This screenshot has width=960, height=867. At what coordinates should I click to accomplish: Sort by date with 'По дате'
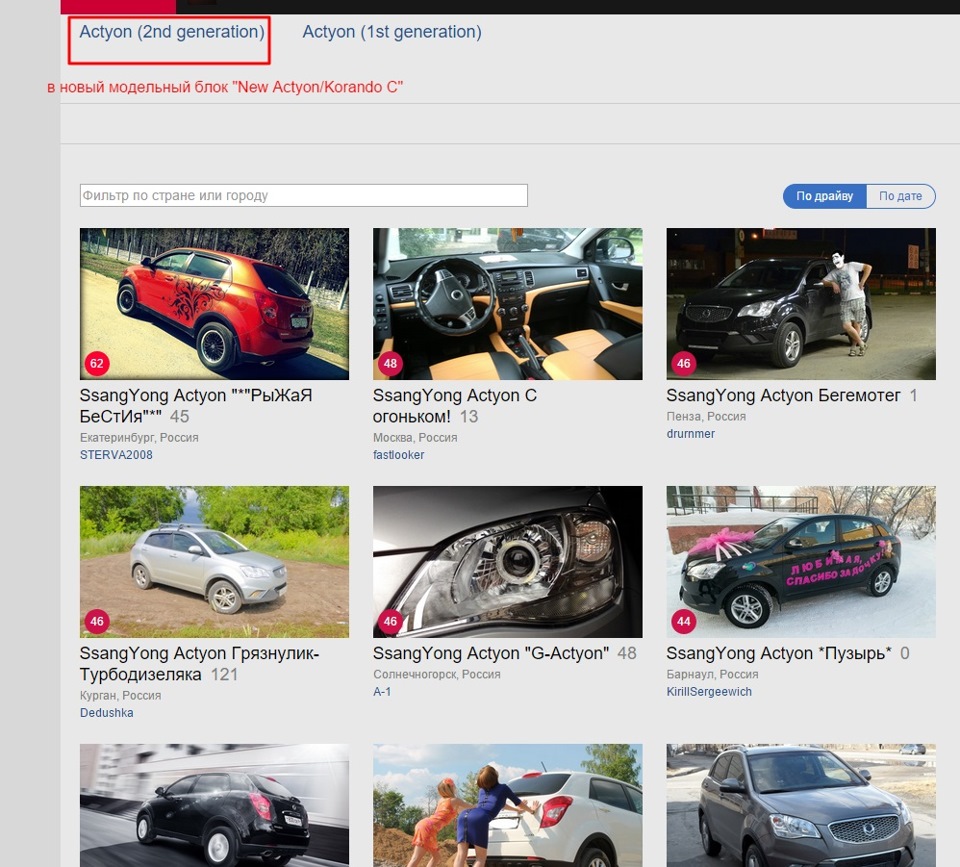(901, 196)
